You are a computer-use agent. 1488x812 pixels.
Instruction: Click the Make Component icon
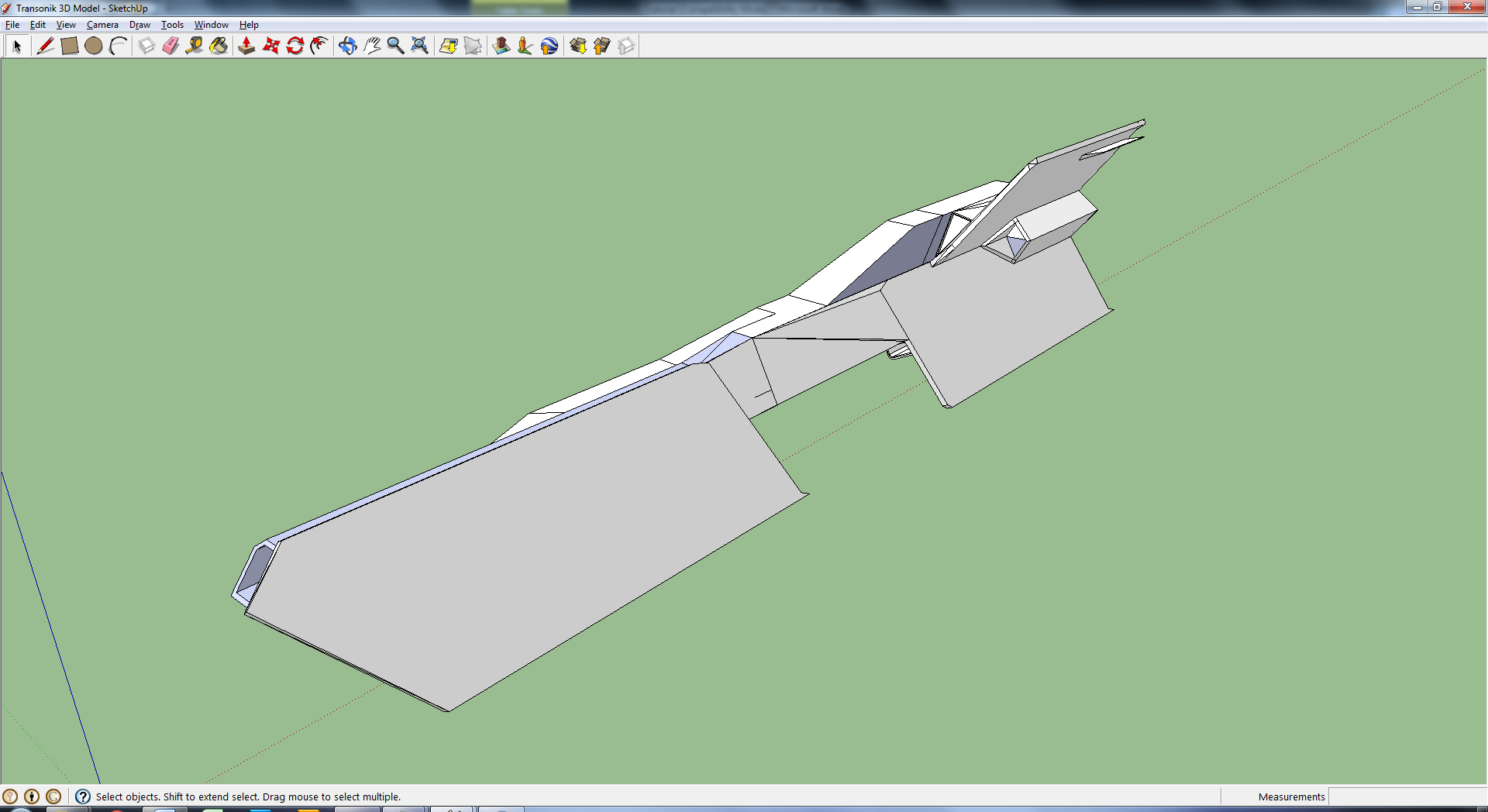(x=146, y=46)
